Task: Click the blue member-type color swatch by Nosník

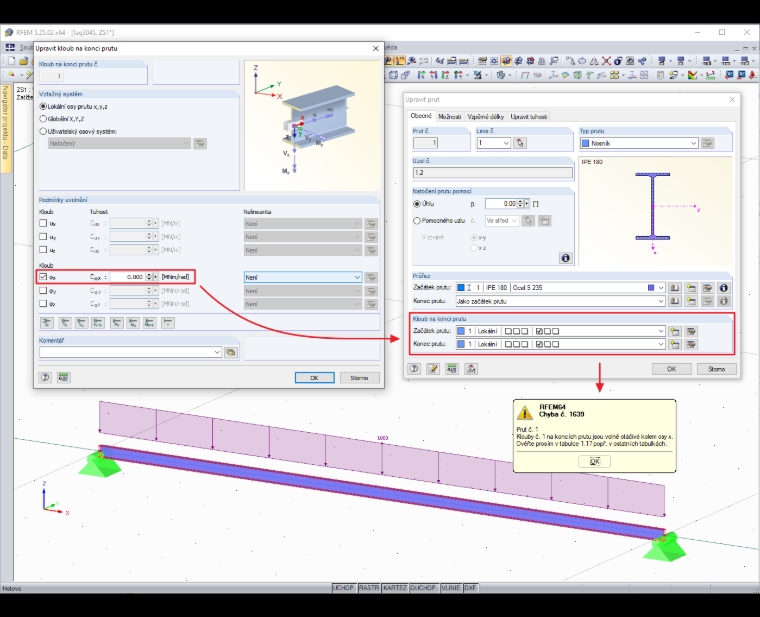Action: [x=585, y=143]
